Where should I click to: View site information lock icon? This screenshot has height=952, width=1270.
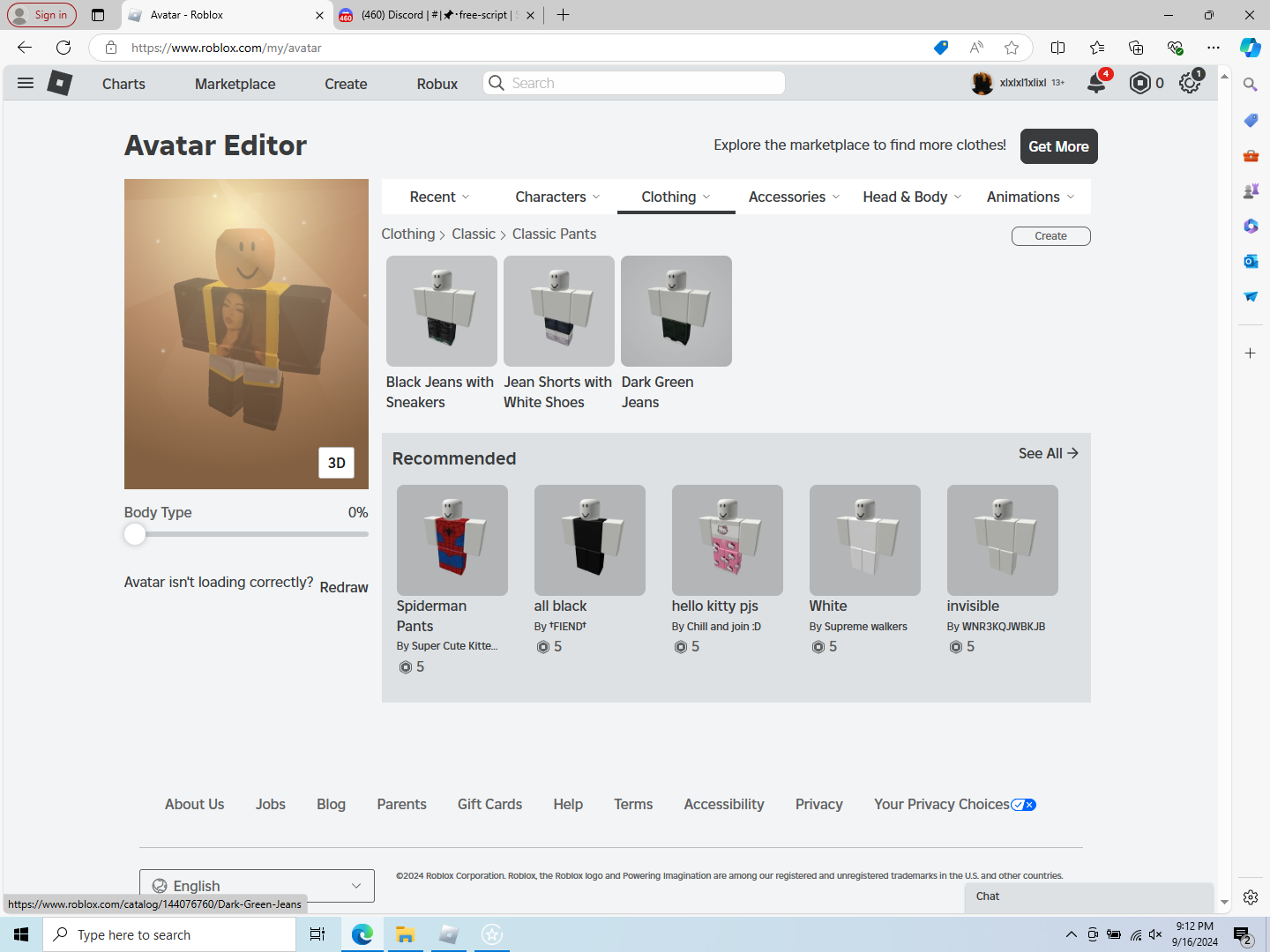point(111,48)
